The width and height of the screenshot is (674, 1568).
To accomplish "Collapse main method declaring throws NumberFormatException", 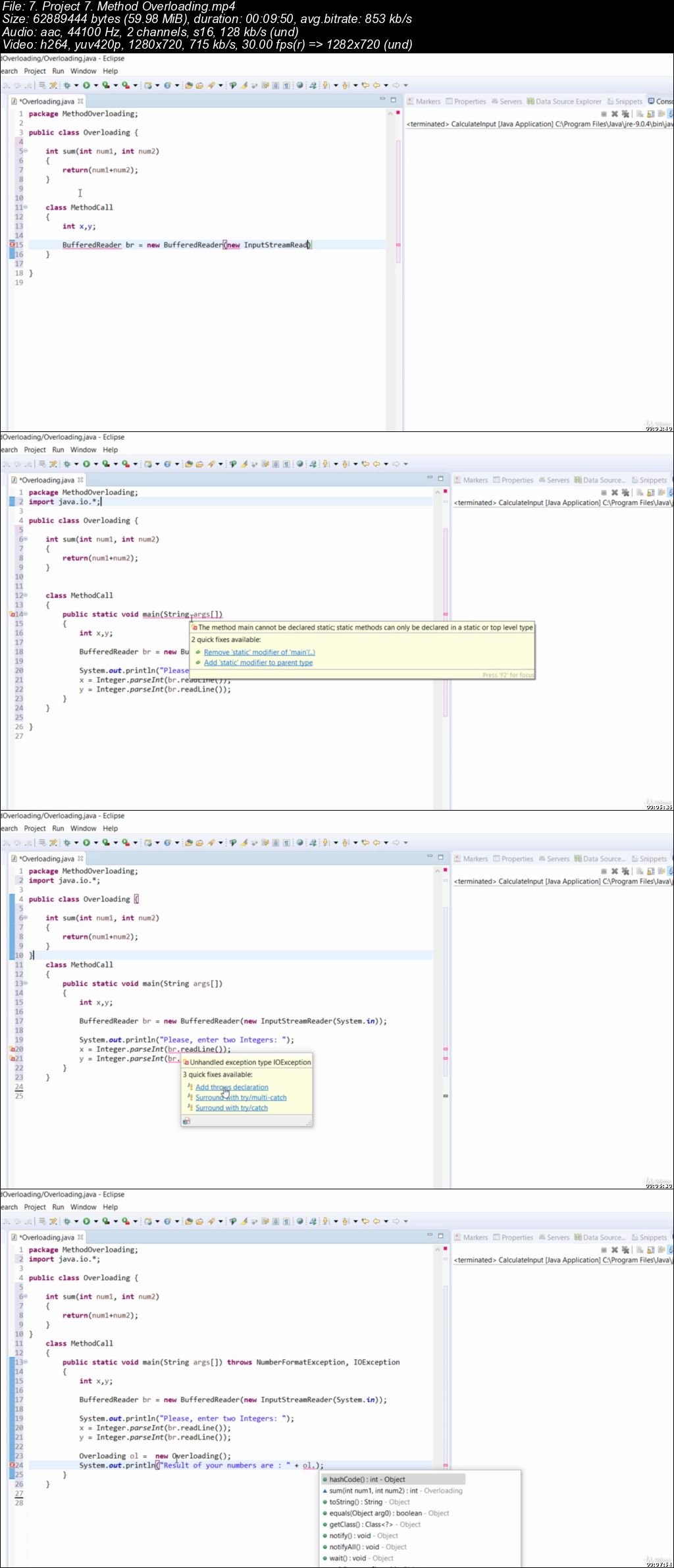I will click(26, 1362).
